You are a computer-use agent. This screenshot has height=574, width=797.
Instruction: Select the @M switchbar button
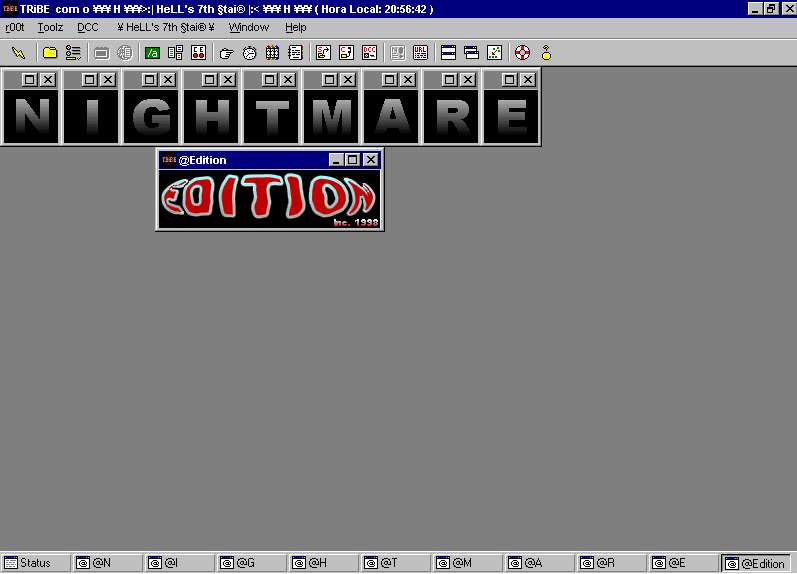point(468,564)
